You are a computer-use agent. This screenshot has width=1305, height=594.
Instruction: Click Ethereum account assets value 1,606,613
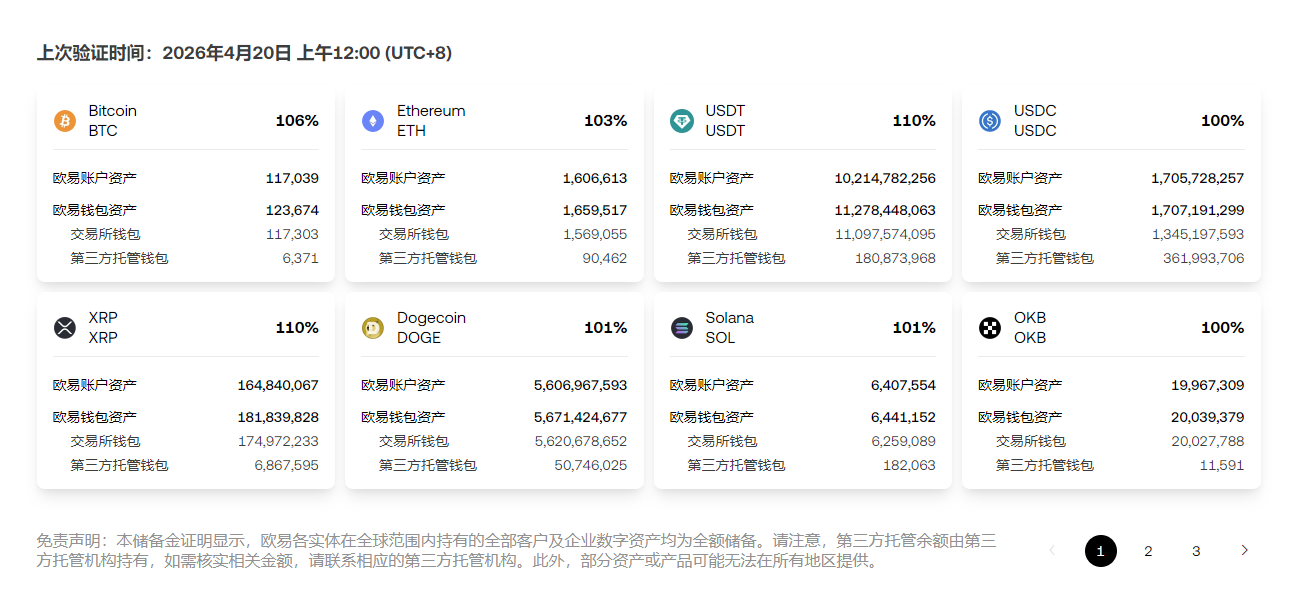coord(595,178)
